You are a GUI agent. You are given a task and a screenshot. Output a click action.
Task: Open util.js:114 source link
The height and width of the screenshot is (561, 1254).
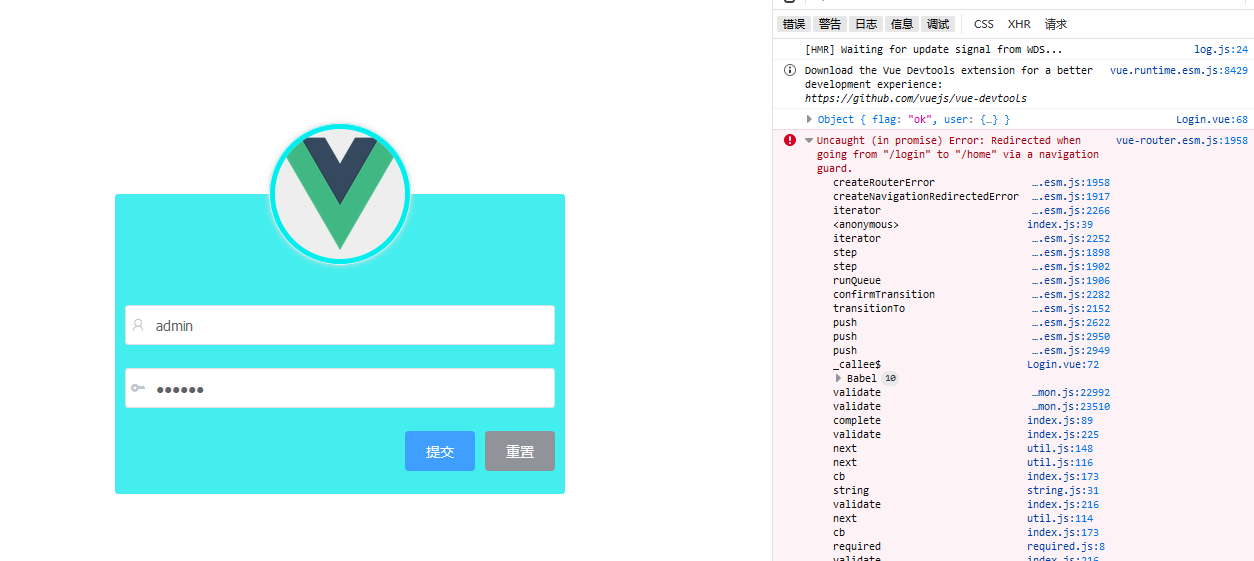1060,518
